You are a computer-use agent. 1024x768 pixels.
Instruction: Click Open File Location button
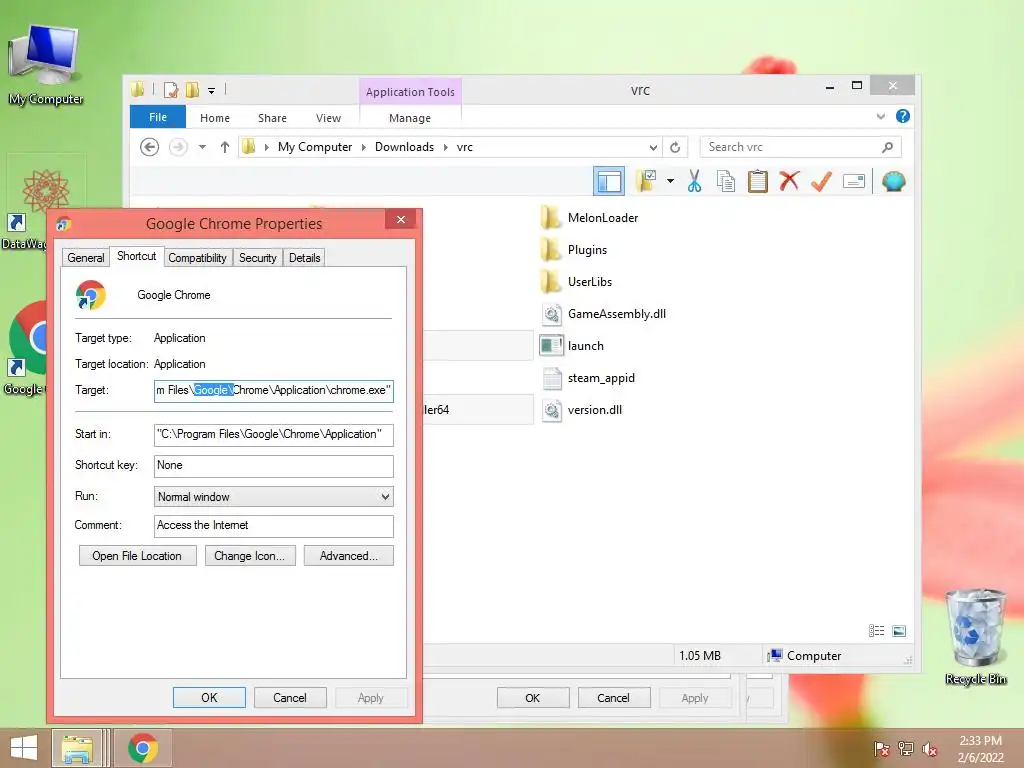point(137,556)
